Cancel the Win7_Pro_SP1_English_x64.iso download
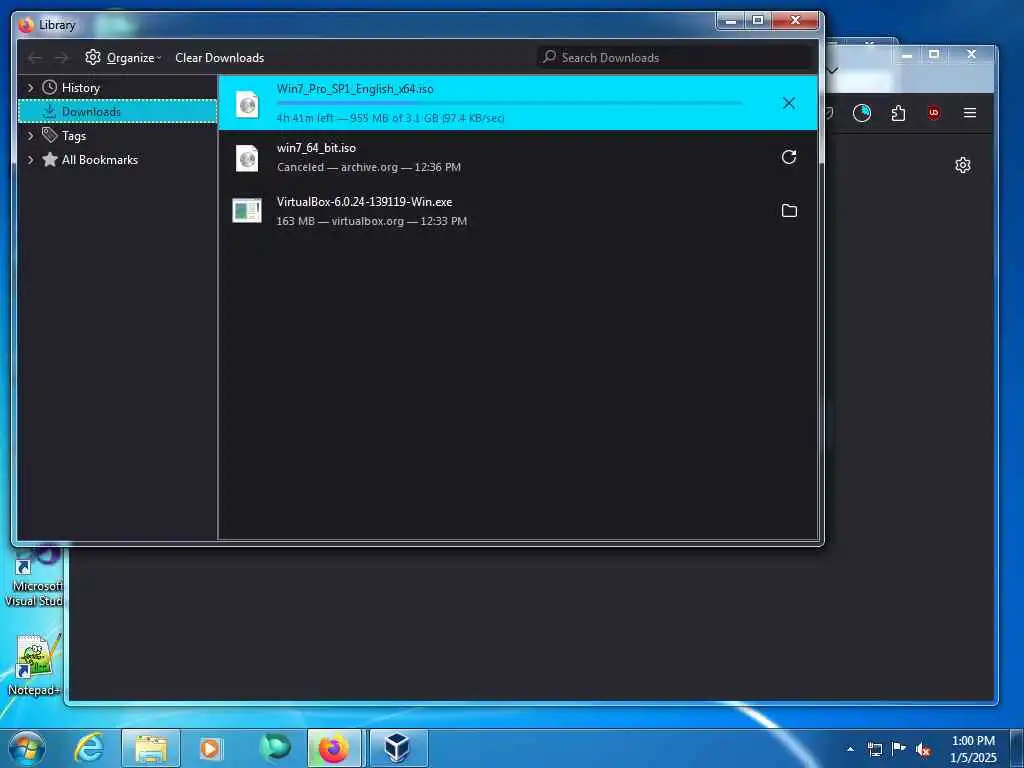Screen dimensions: 1024x768 click(x=789, y=103)
